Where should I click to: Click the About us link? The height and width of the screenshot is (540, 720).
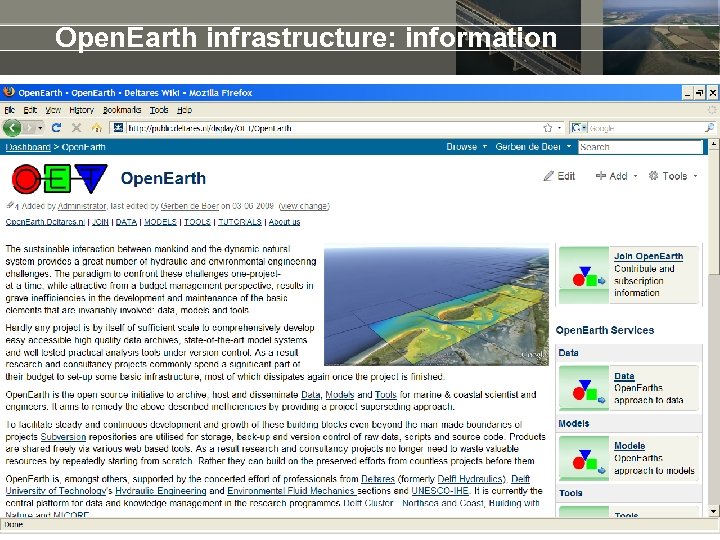(x=284, y=222)
